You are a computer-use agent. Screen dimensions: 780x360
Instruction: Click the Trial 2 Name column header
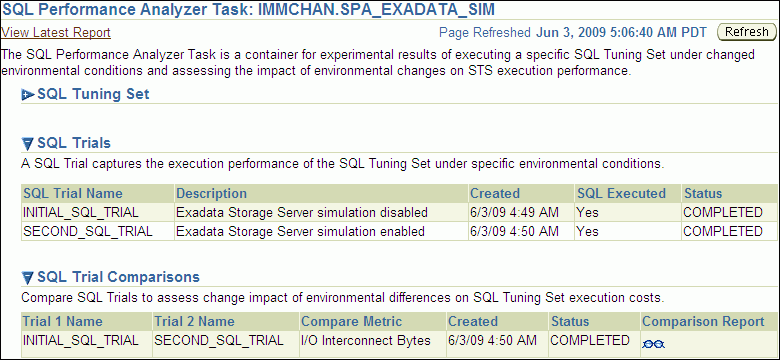click(x=195, y=321)
